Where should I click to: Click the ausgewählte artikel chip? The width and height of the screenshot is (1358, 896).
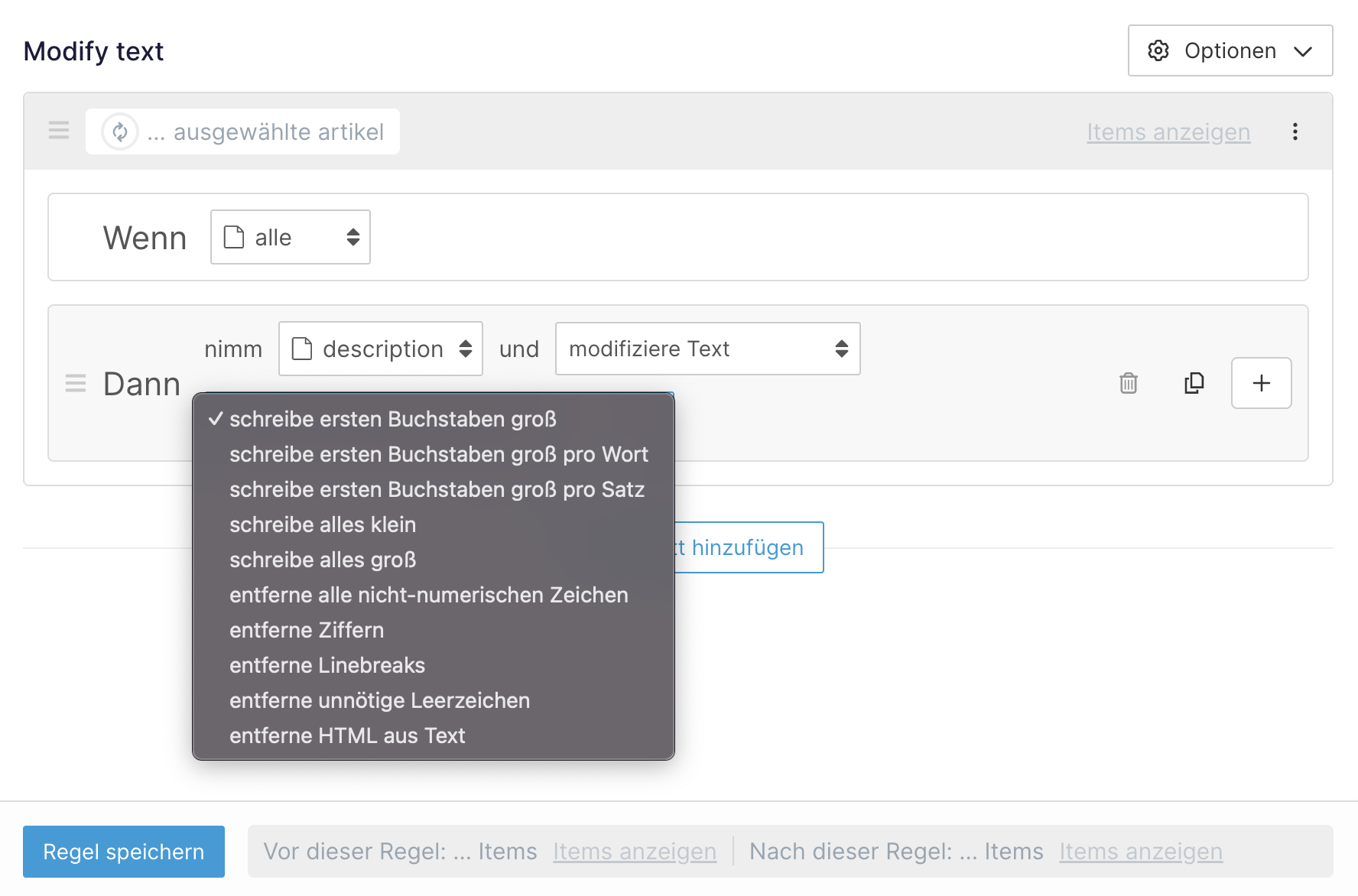pos(242,131)
